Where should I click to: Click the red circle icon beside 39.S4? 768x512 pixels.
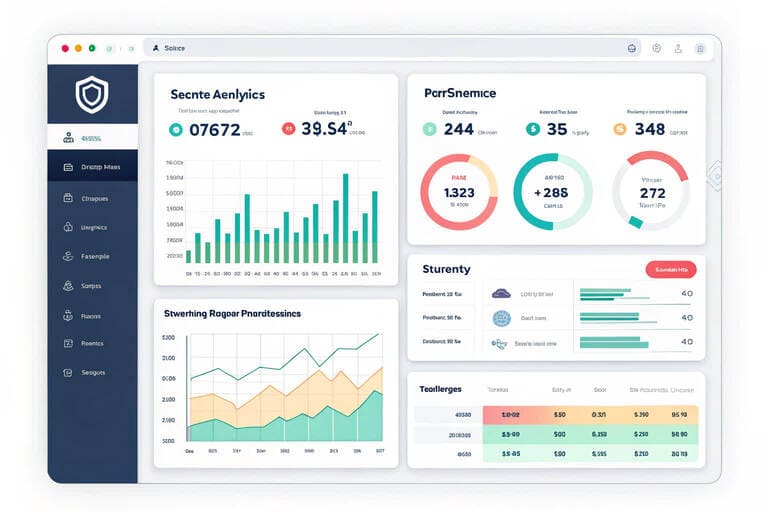point(288,129)
